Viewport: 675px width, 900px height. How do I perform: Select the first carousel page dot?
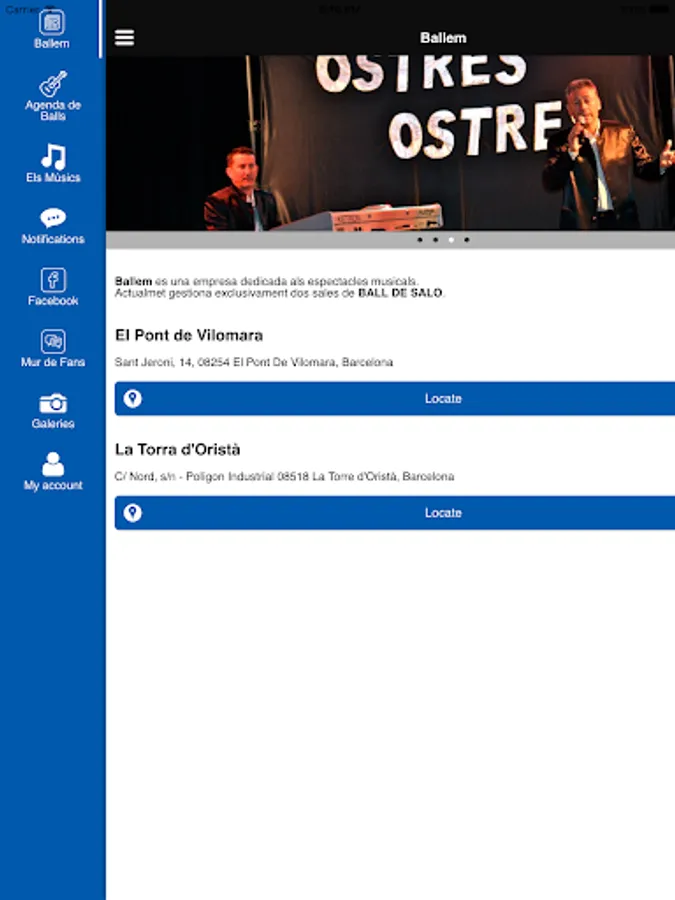tap(420, 240)
